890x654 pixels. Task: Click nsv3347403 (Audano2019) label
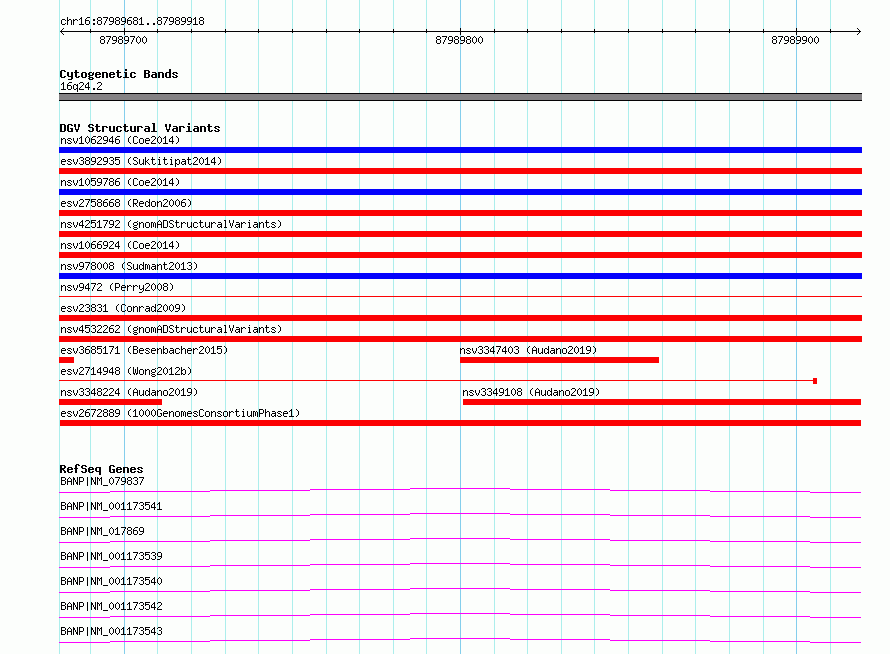click(528, 350)
